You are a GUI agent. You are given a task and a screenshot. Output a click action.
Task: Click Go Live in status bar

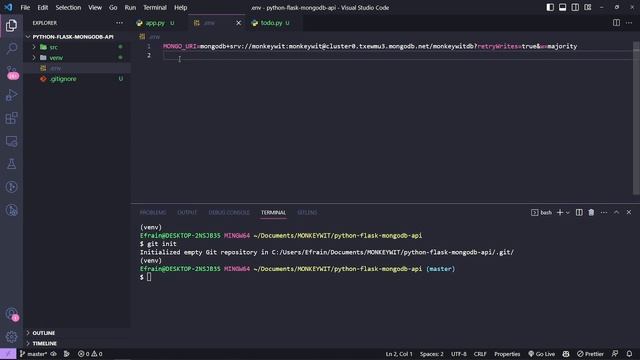[x=542, y=354]
